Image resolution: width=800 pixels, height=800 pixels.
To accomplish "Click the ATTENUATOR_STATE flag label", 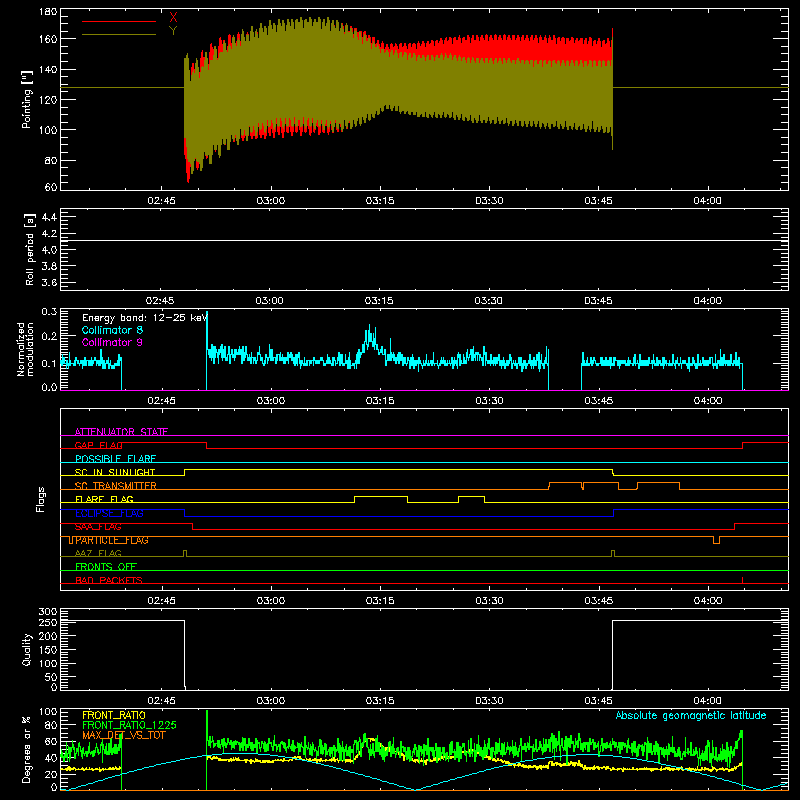I will point(121,432).
